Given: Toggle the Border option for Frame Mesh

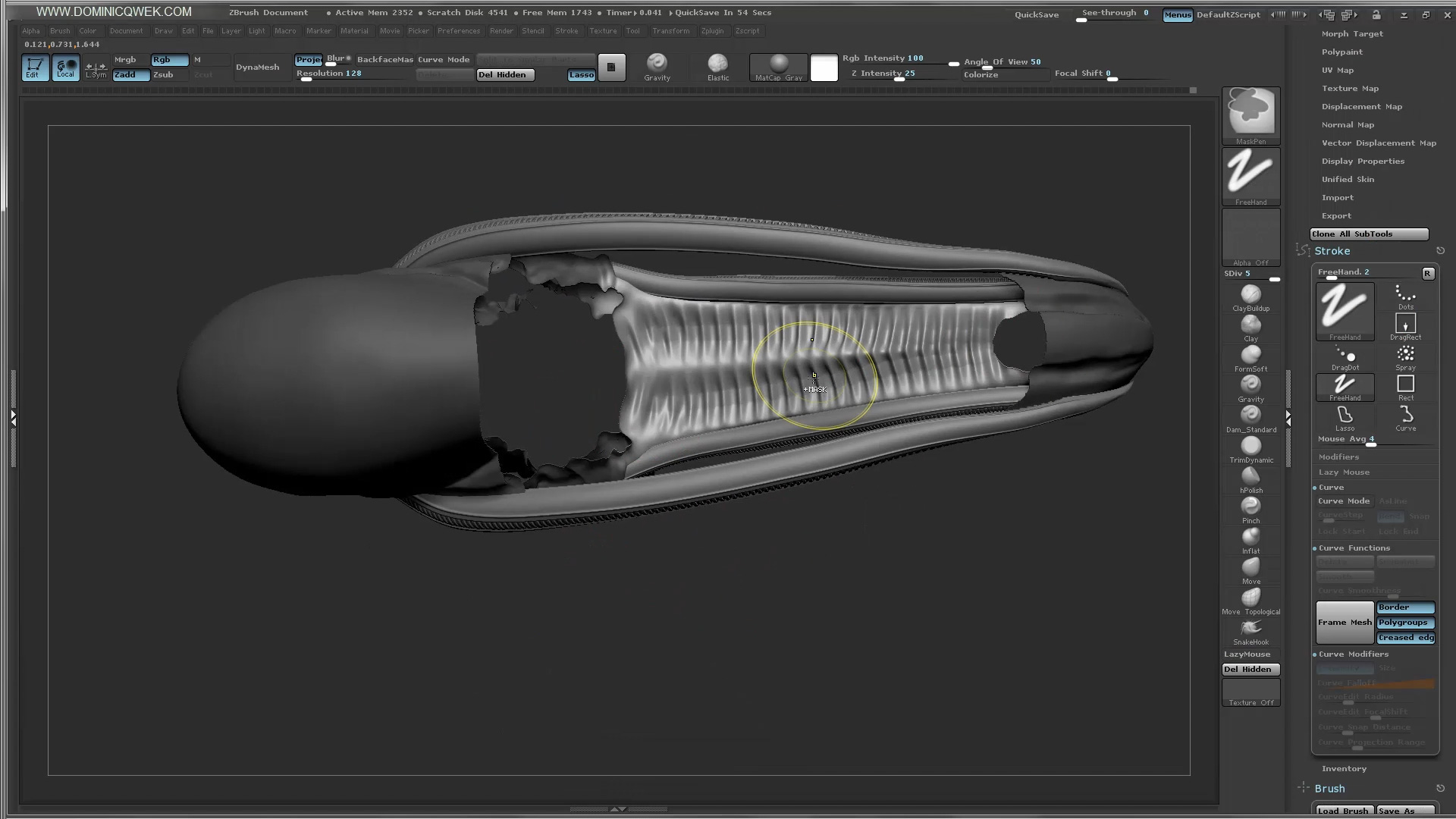Looking at the screenshot, I should point(1405,607).
